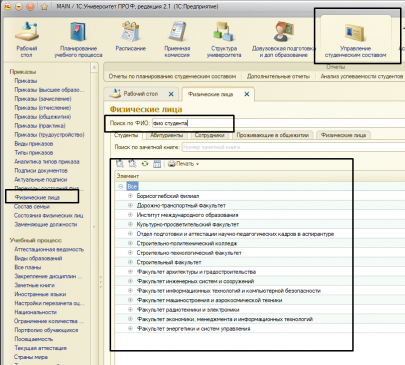
Task: Expand Факультет радиотехники и электроники node
Action: click(x=130, y=310)
